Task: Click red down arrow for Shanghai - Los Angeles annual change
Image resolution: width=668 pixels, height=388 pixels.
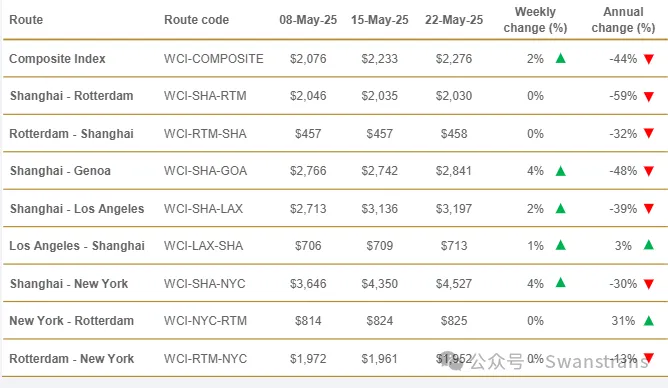Action: coord(649,209)
